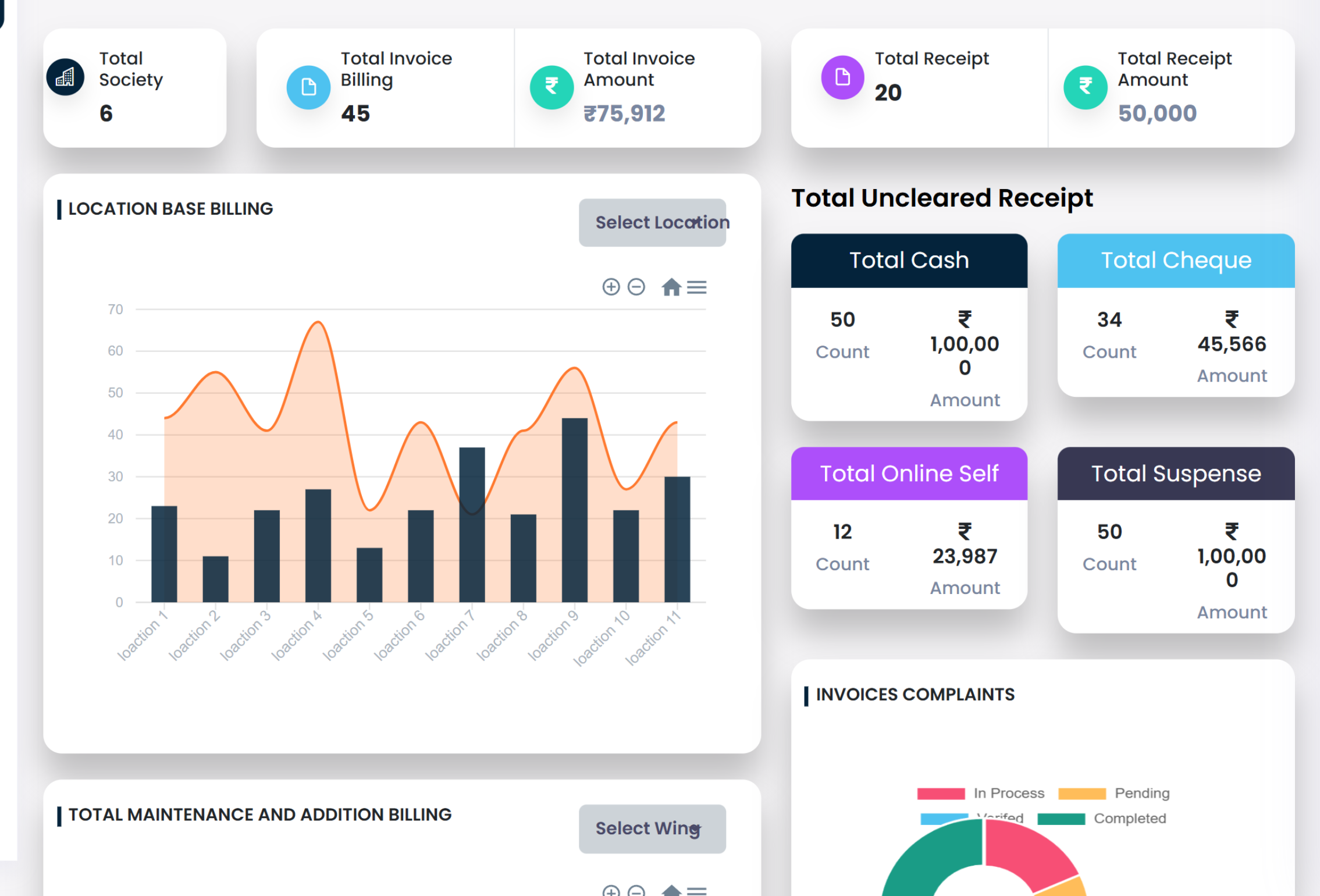The height and width of the screenshot is (896, 1320).
Task: Click the Total Receipt Amount rupee icon
Action: 1085,87
